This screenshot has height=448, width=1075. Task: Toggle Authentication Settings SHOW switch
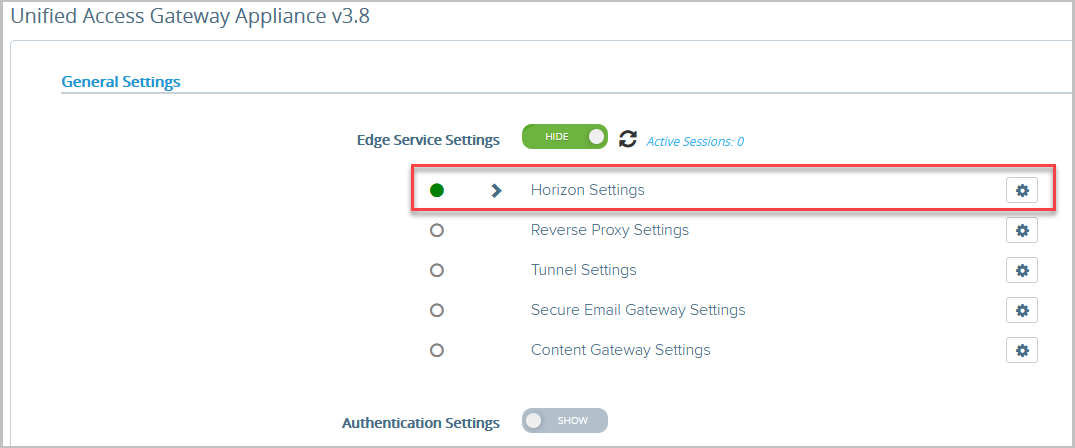click(565, 421)
